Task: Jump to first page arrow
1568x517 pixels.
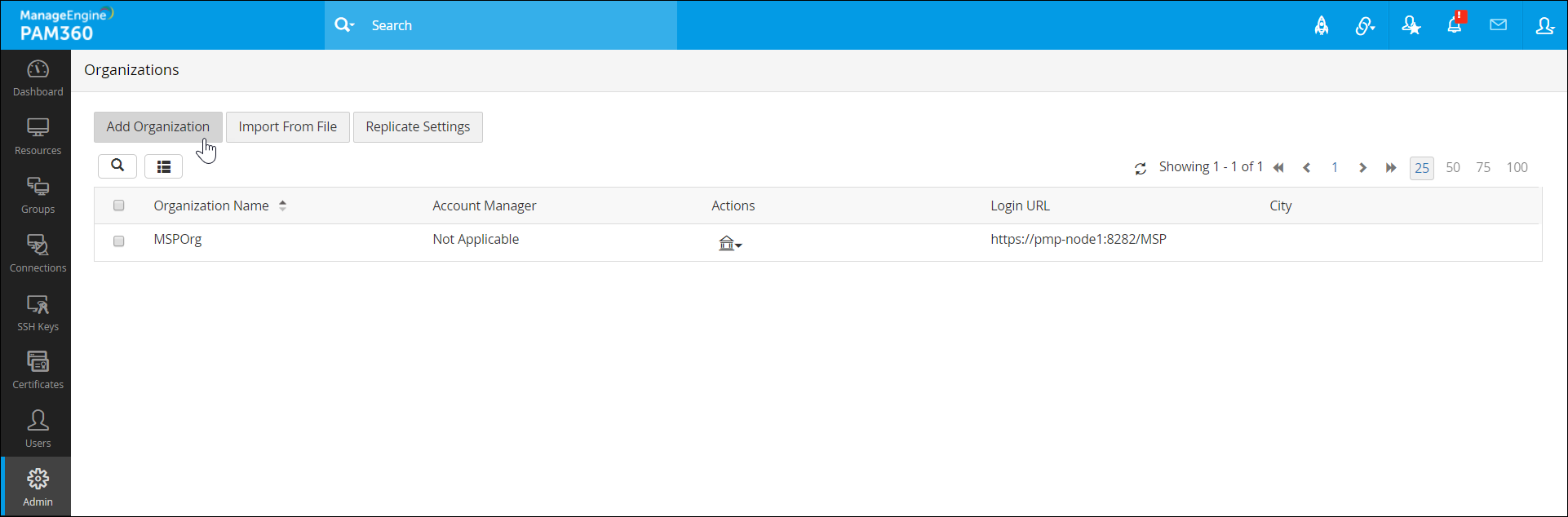Action: click(x=1278, y=168)
